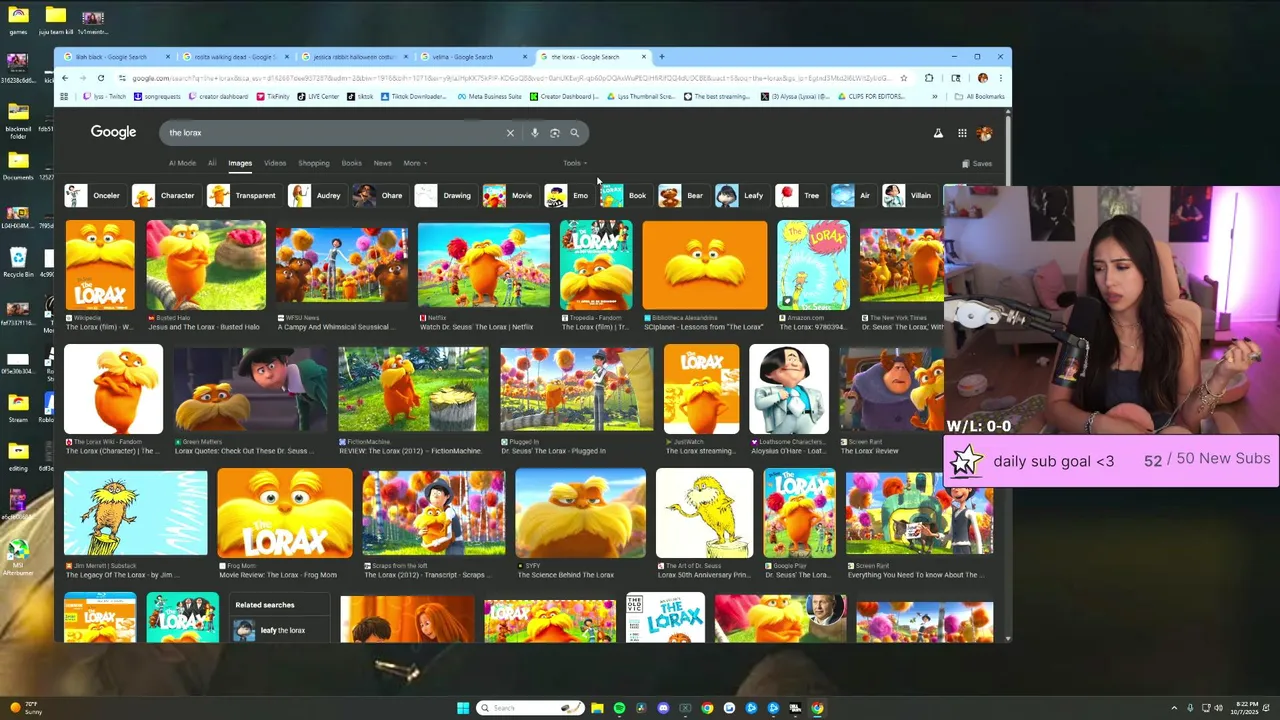Filter images by the Audrey chip
This screenshot has height=720, width=1280.
(x=316, y=196)
